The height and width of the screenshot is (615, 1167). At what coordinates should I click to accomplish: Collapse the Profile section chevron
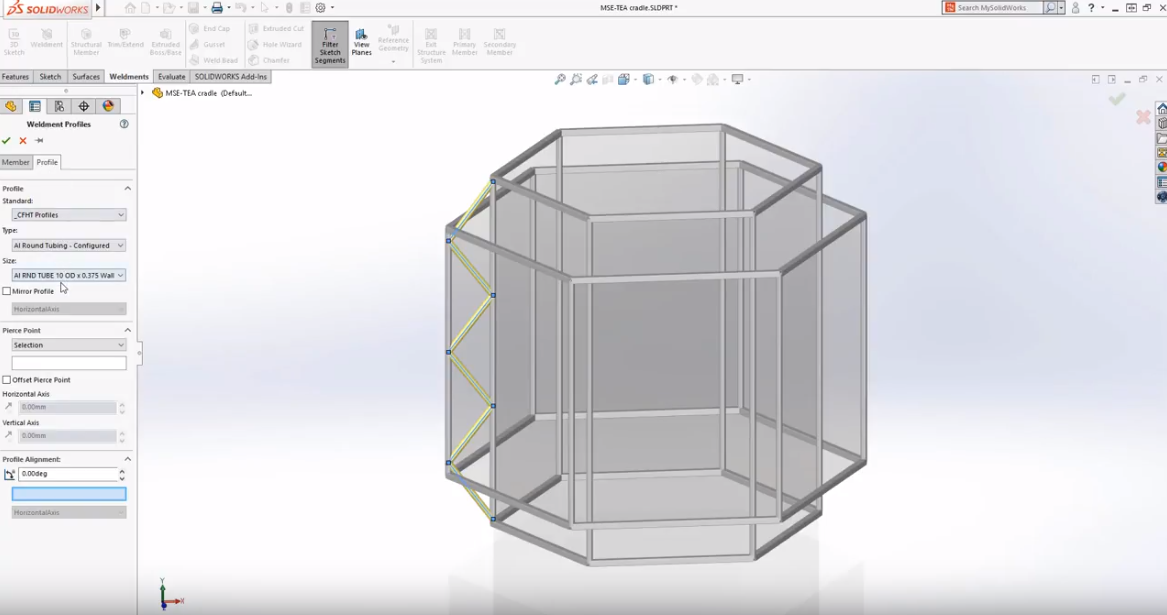tap(127, 189)
